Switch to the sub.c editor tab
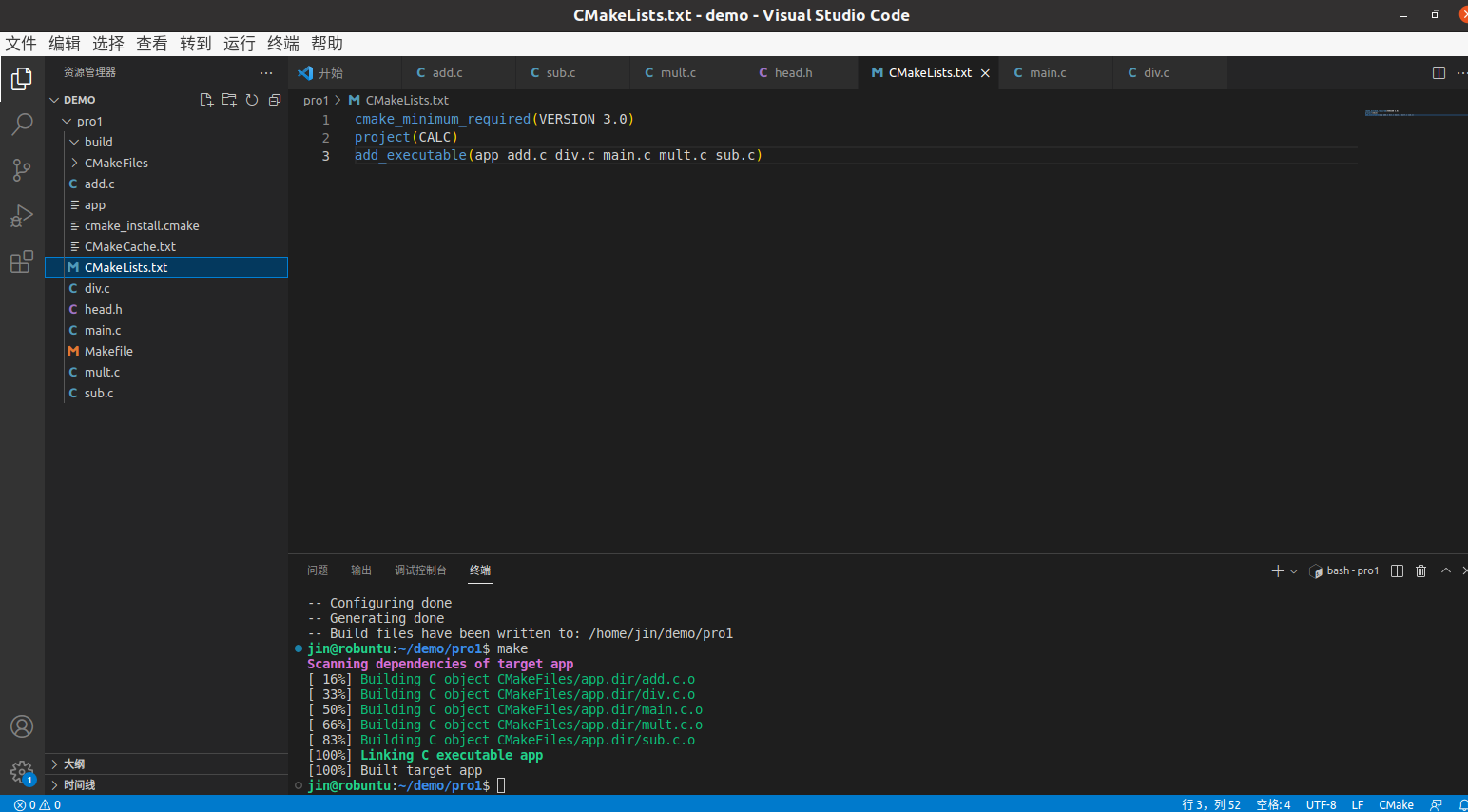 coord(572,72)
